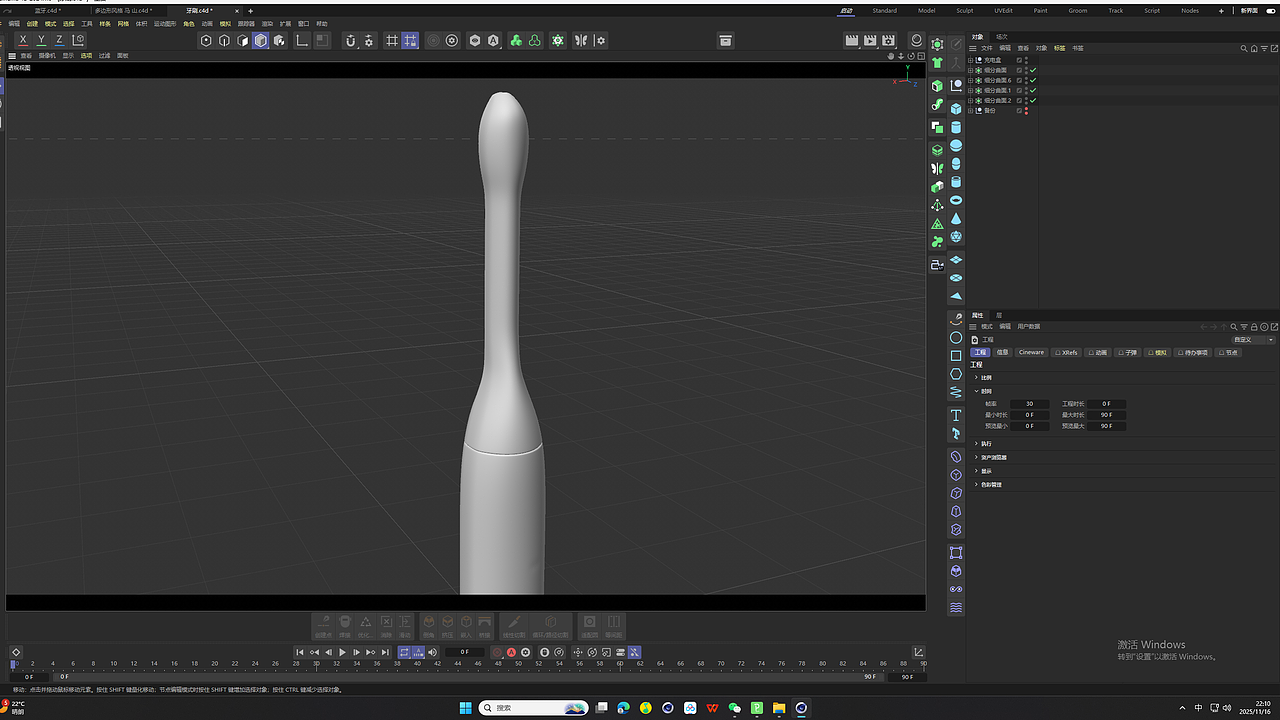Click the green T-shirt cloth icon

pos(937,62)
